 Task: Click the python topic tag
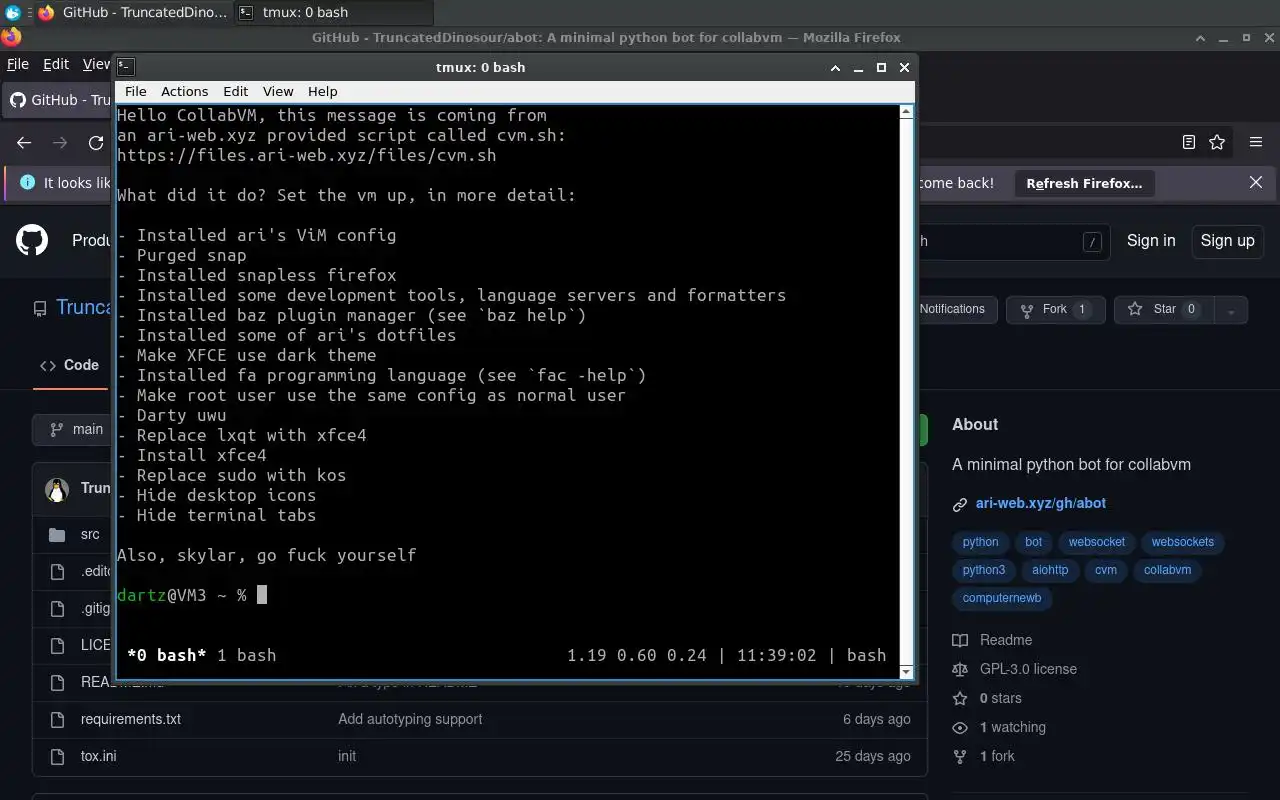pyautogui.click(x=980, y=542)
